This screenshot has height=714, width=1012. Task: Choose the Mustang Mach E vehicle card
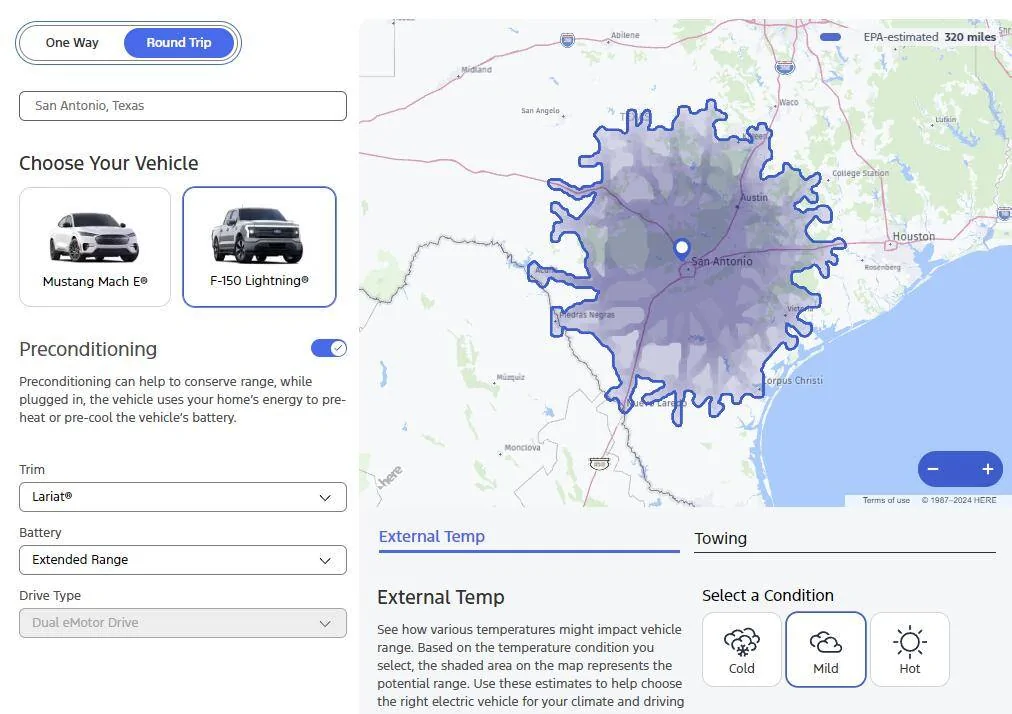pyautogui.click(x=95, y=247)
